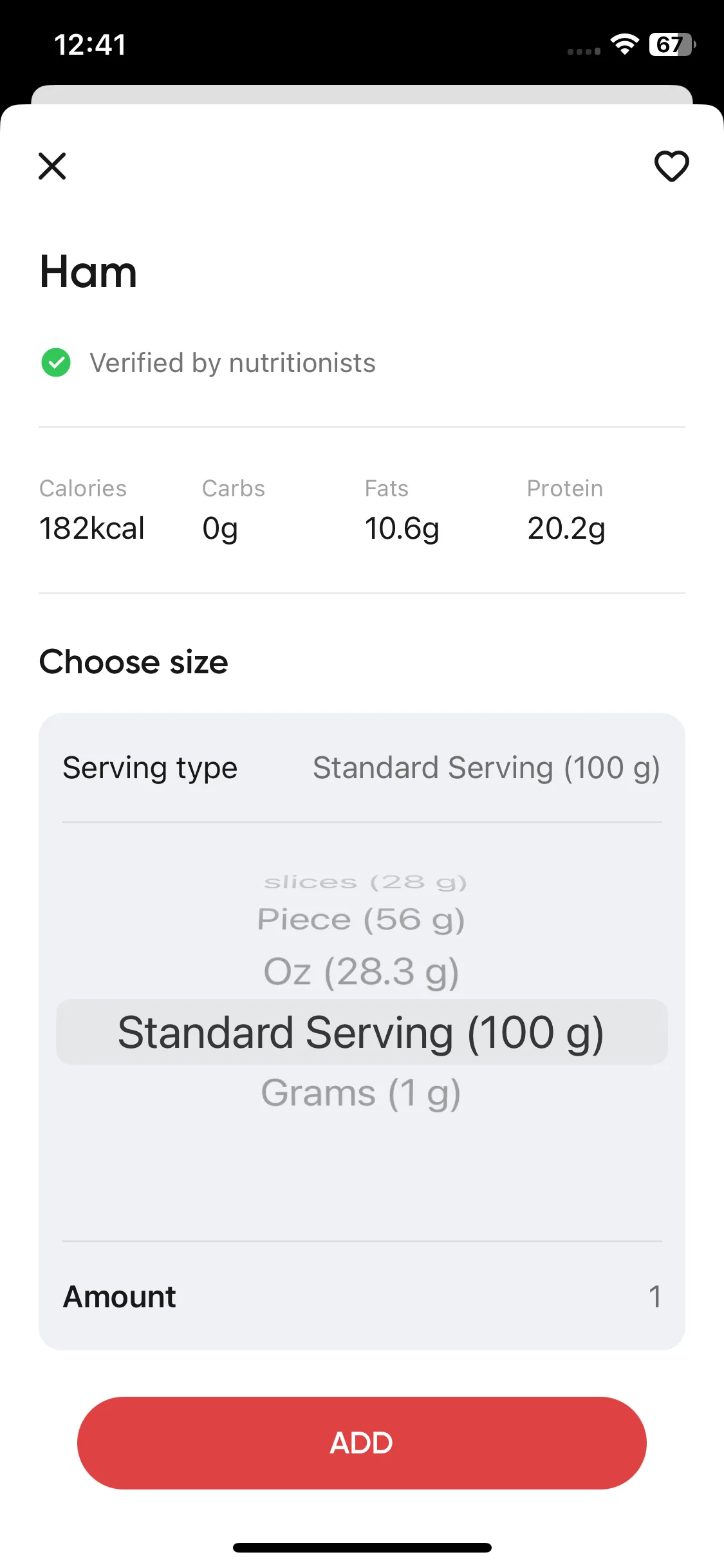This screenshot has height=1568, width=724.
Task: Tap the Protein 20.2g value
Action: coord(566,528)
